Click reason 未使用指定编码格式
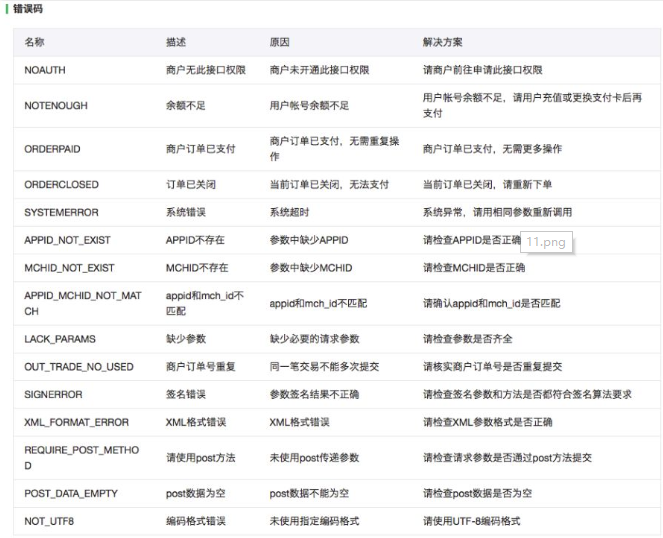Screen dimensions: 663x538 pos(315,522)
